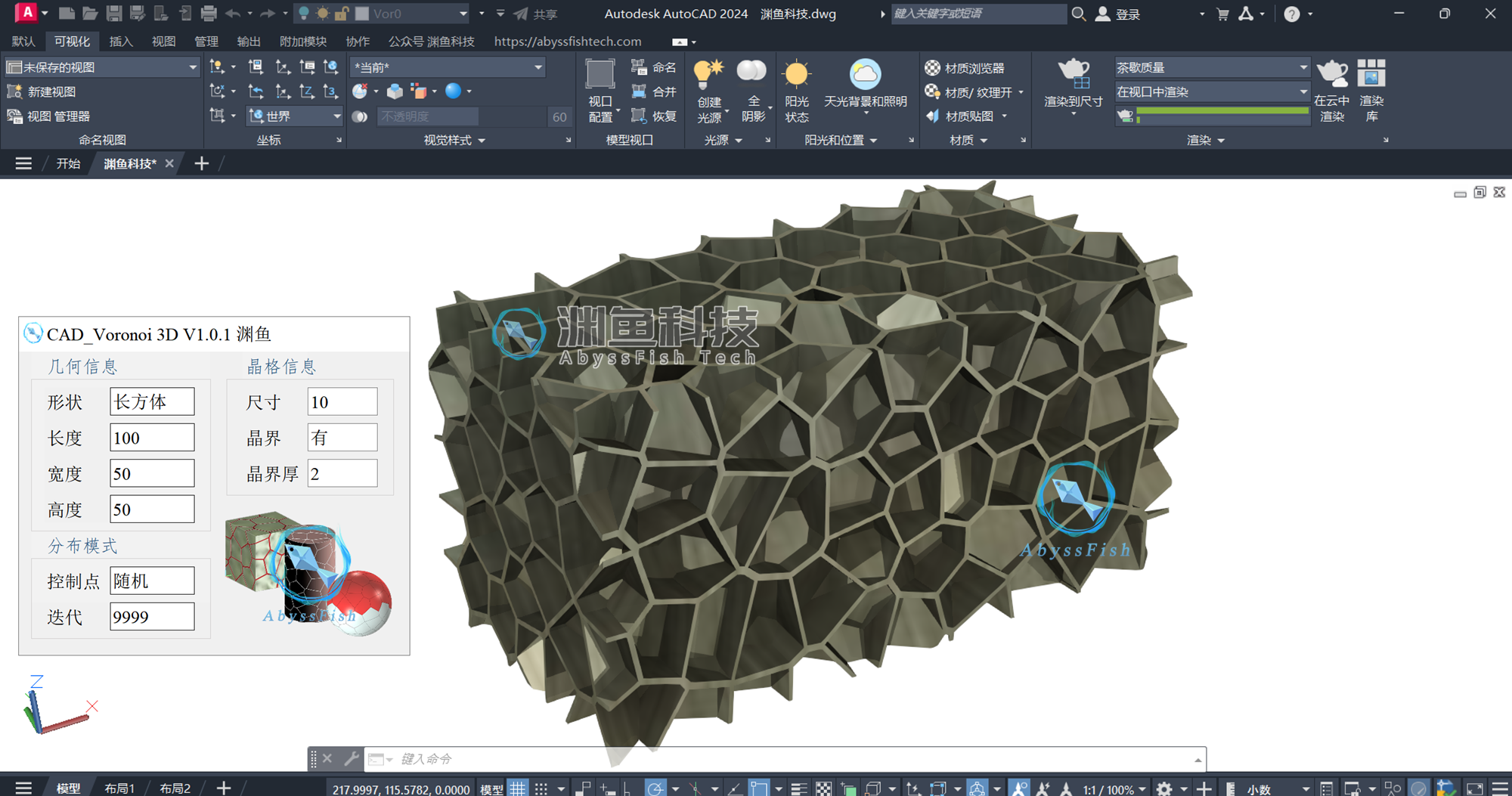Click the Viewport Configuration (视口配置) icon

pyautogui.click(x=600, y=74)
